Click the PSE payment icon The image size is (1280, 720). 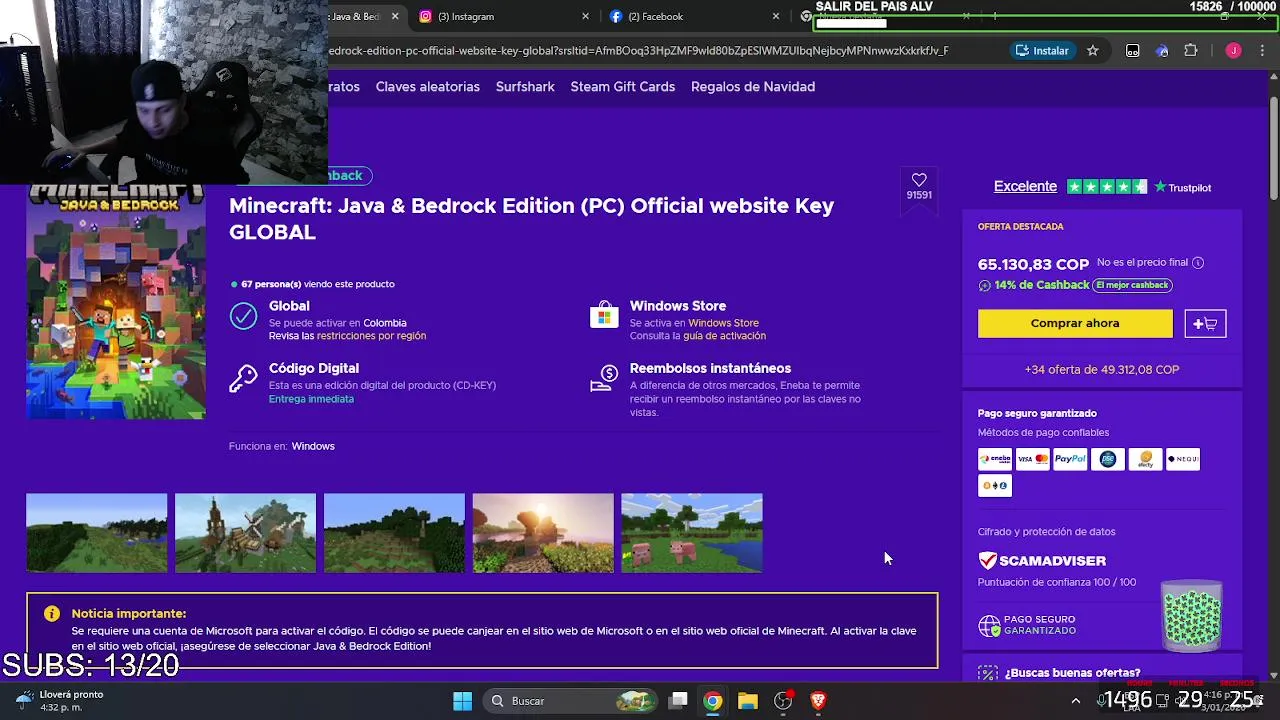click(1108, 459)
